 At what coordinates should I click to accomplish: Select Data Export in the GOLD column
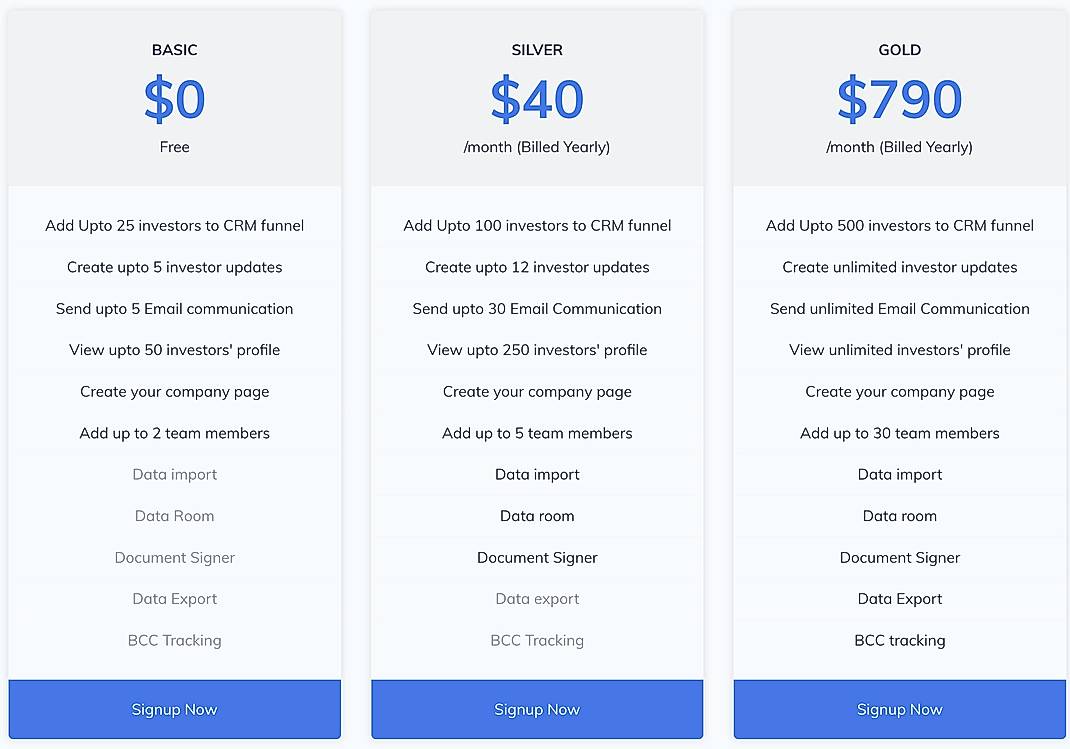pyautogui.click(x=899, y=599)
